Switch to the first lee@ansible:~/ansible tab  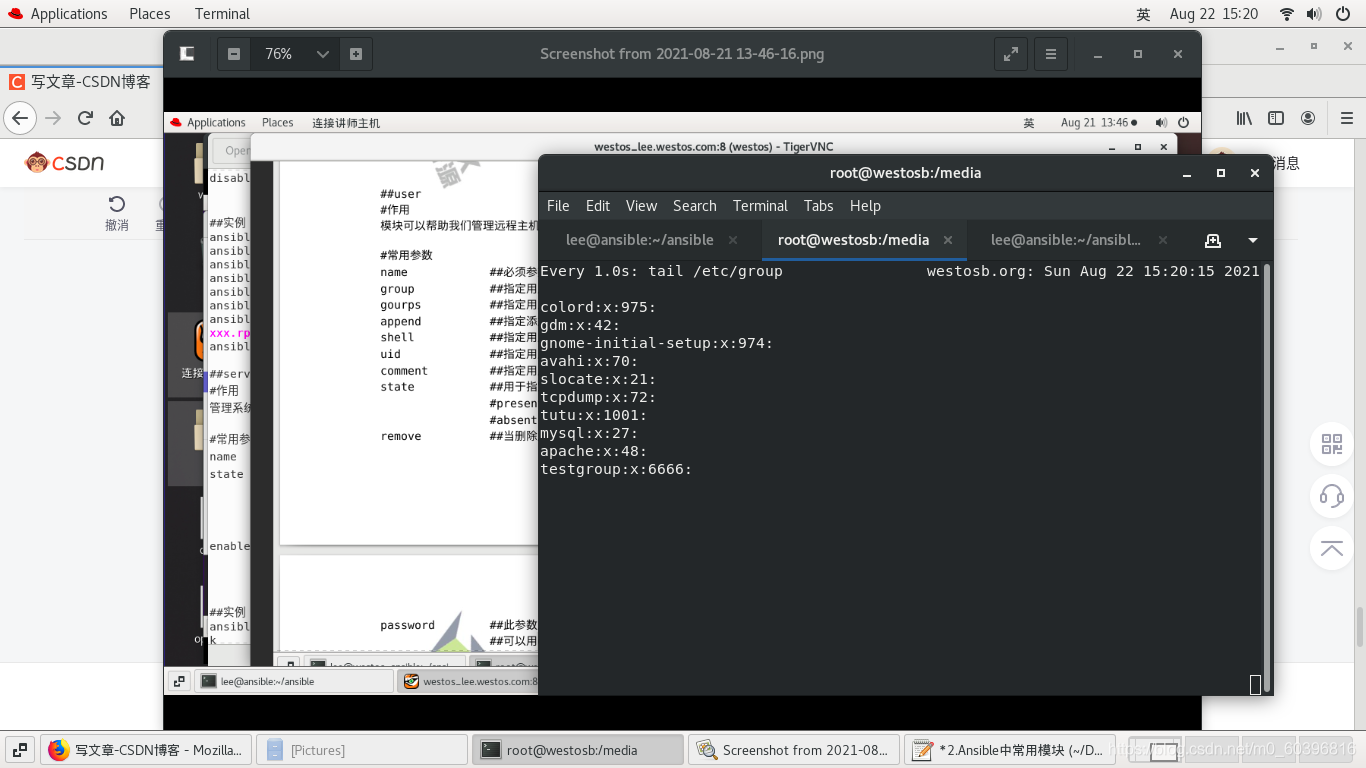tap(640, 240)
